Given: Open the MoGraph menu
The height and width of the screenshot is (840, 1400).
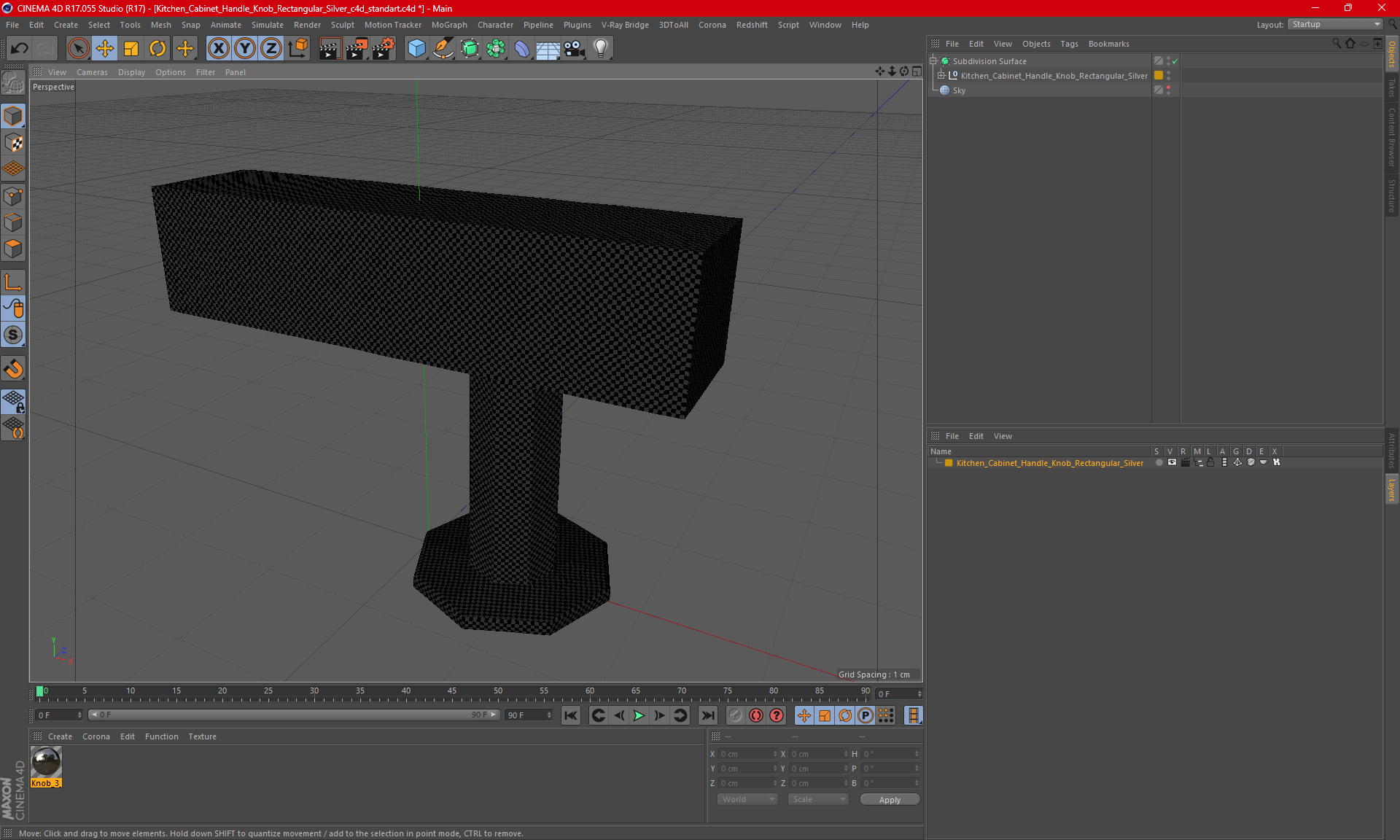Looking at the screenshot, I should [449, 25].
